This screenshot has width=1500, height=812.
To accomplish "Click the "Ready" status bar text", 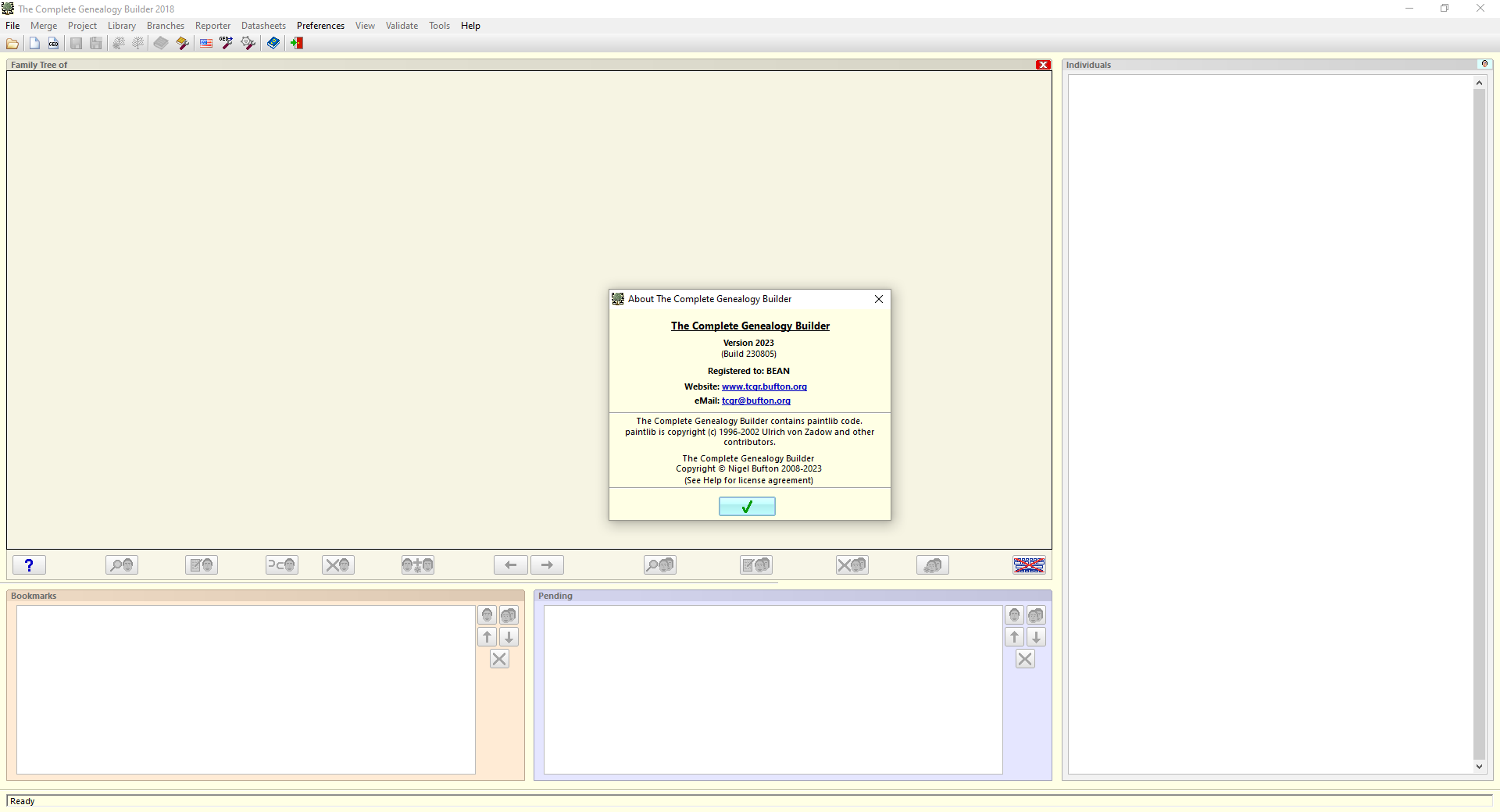I will [23, 801].
